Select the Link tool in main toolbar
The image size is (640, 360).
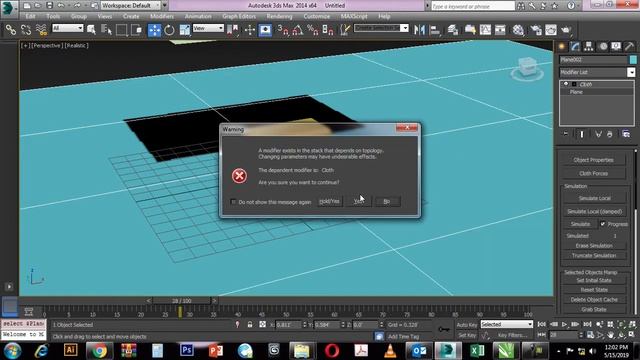(11, 30)
